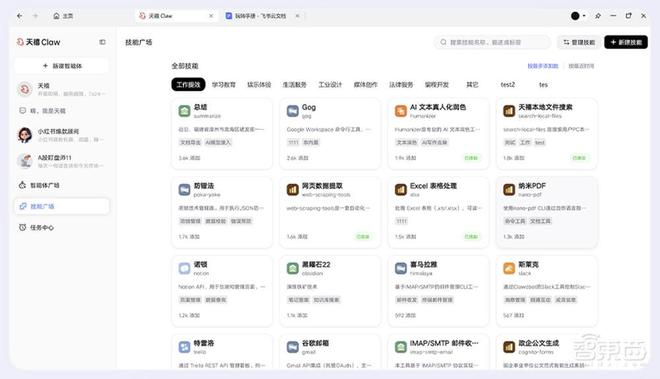Viewport: 660px width, 379px height.
Task: Sort skills by the blue sort link
Action: point(543,66)
